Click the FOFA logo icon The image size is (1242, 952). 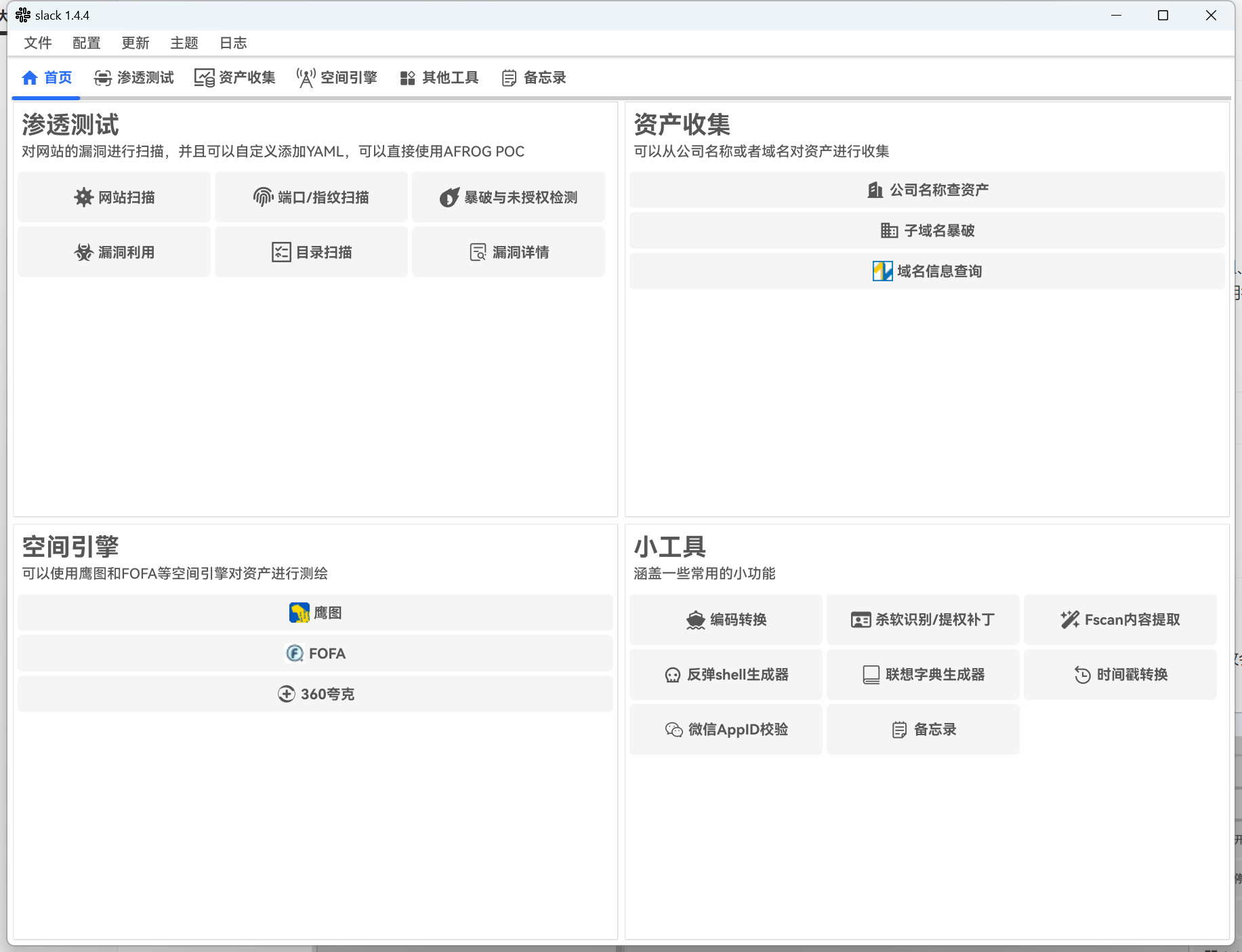point(295,653)
